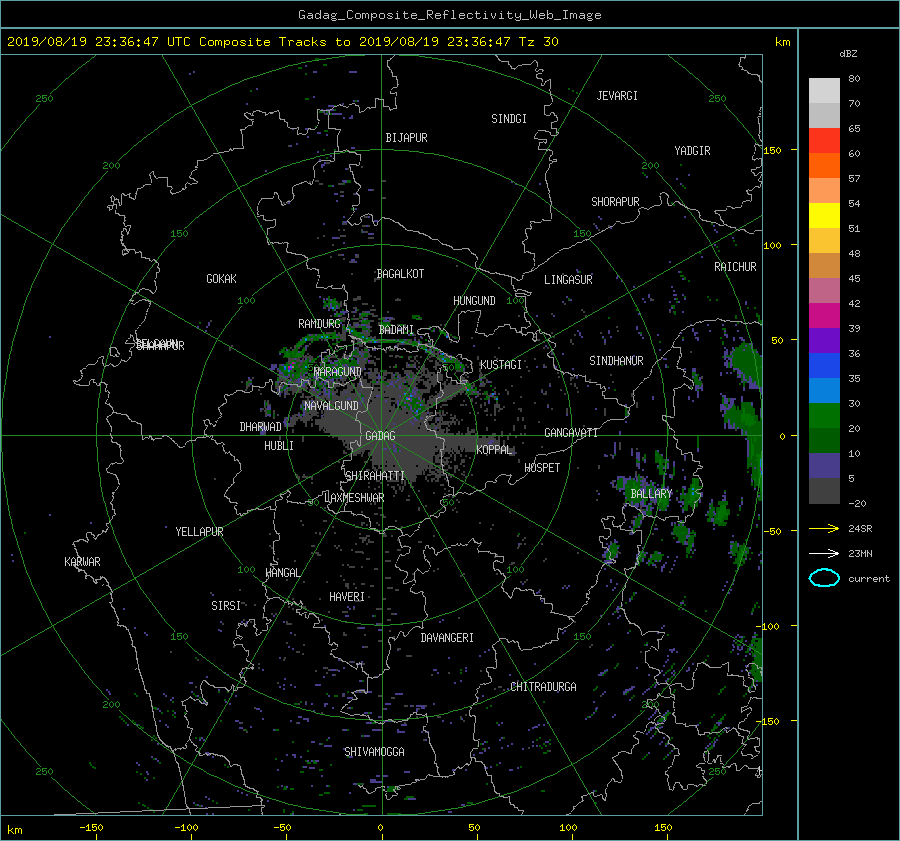Click the DAVANGERI city label

[447, 638]
